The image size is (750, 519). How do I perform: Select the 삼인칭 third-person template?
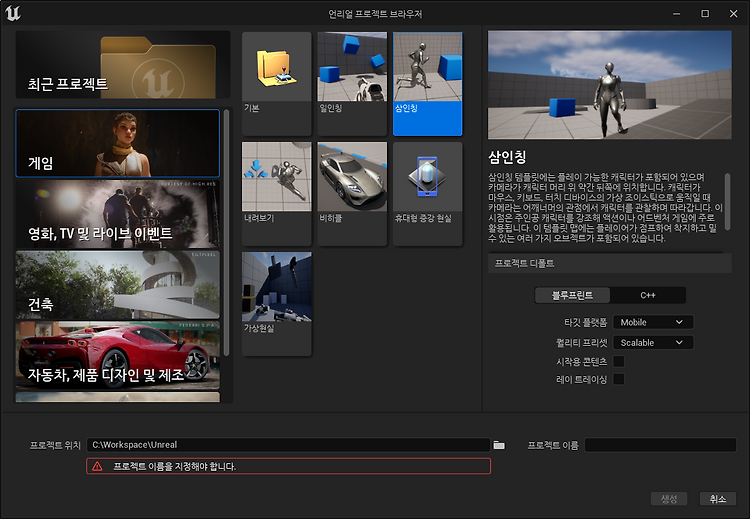pyautogui.click(x=428, y=84)
